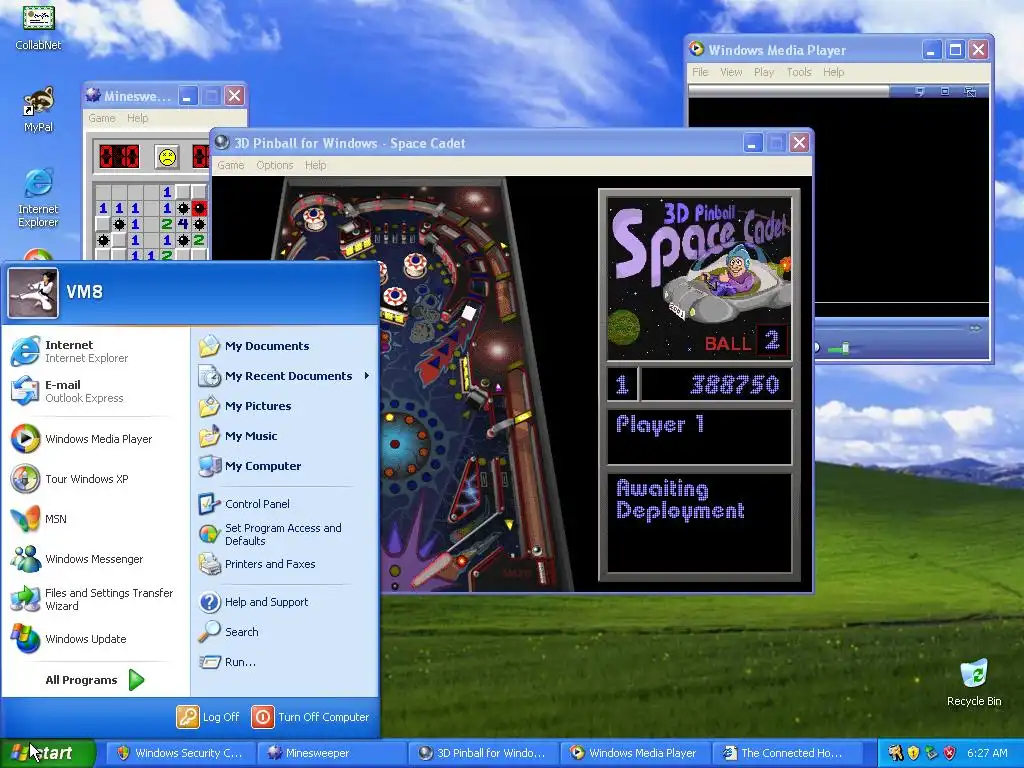The width and height of the screenshot is (1024, 768).
Task: Click the Minesweeper cell showing number 4
Action: point(183,224)
